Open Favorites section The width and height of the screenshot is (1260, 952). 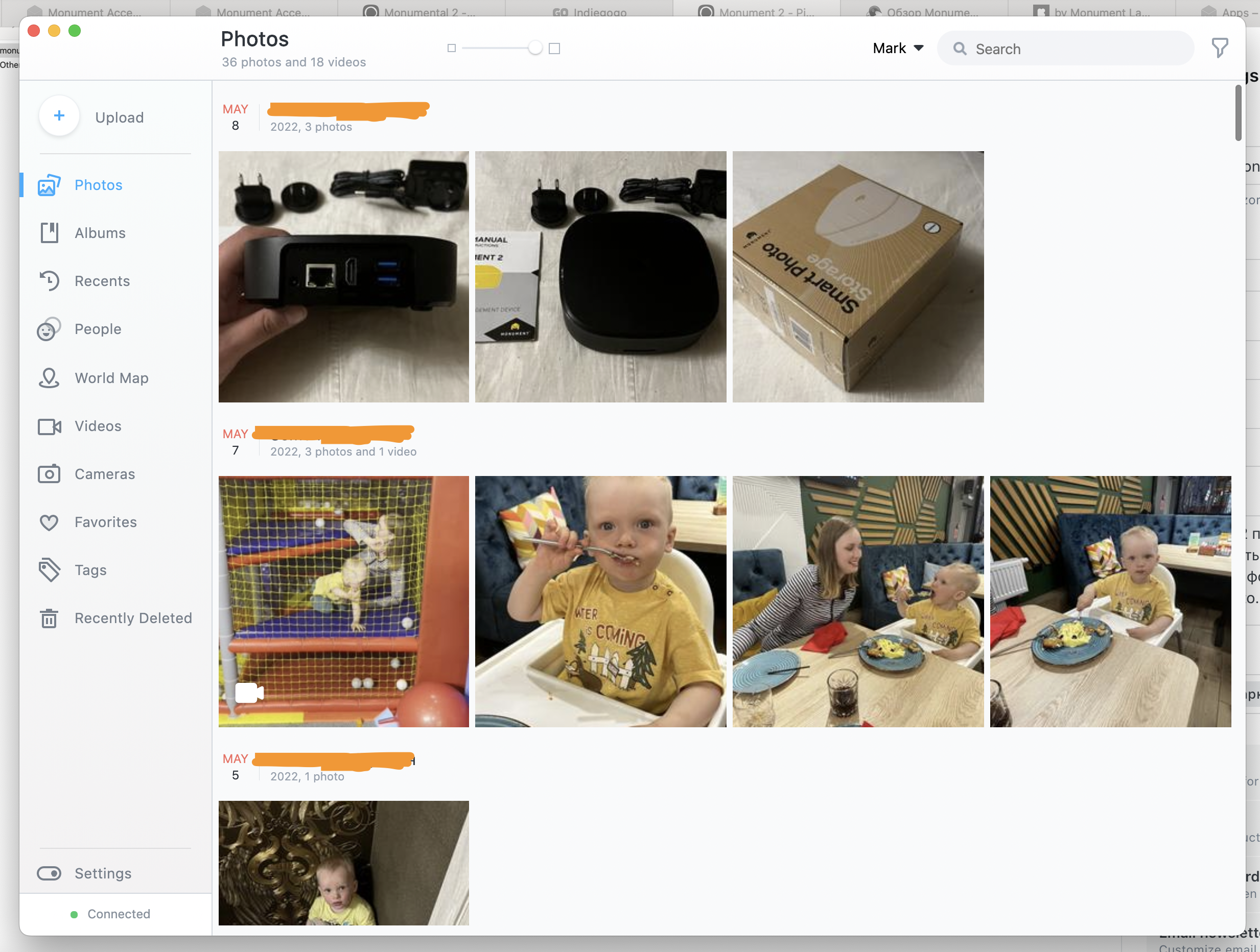pos(106,521)
